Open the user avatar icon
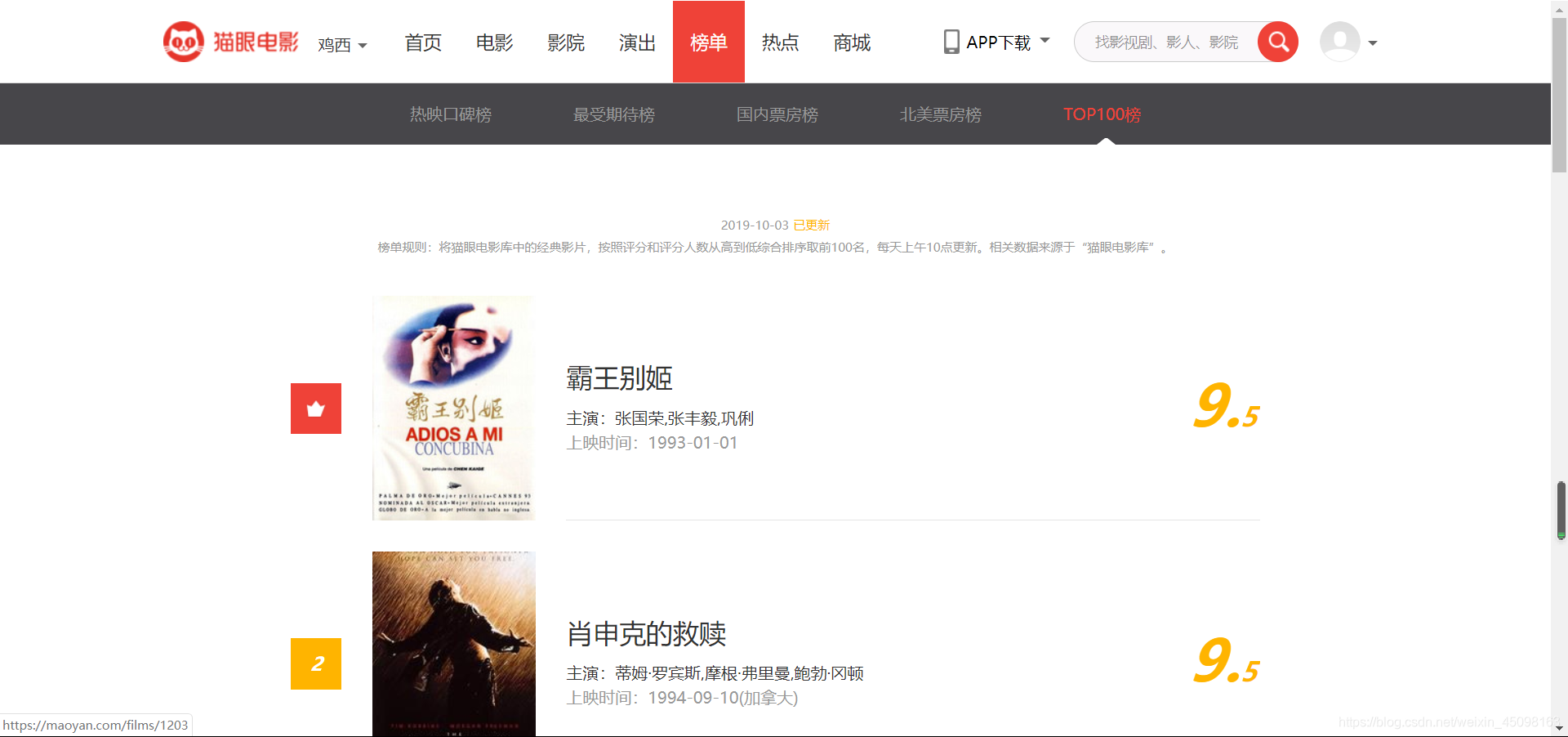Viewport: 1568px width, 737px height. click(1340, 42)
